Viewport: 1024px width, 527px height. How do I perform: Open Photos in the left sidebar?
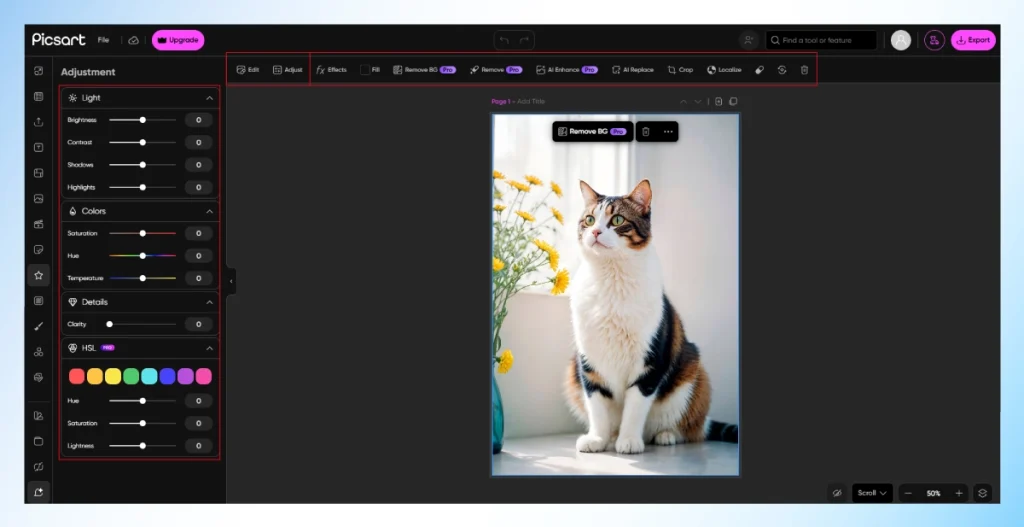39,199
